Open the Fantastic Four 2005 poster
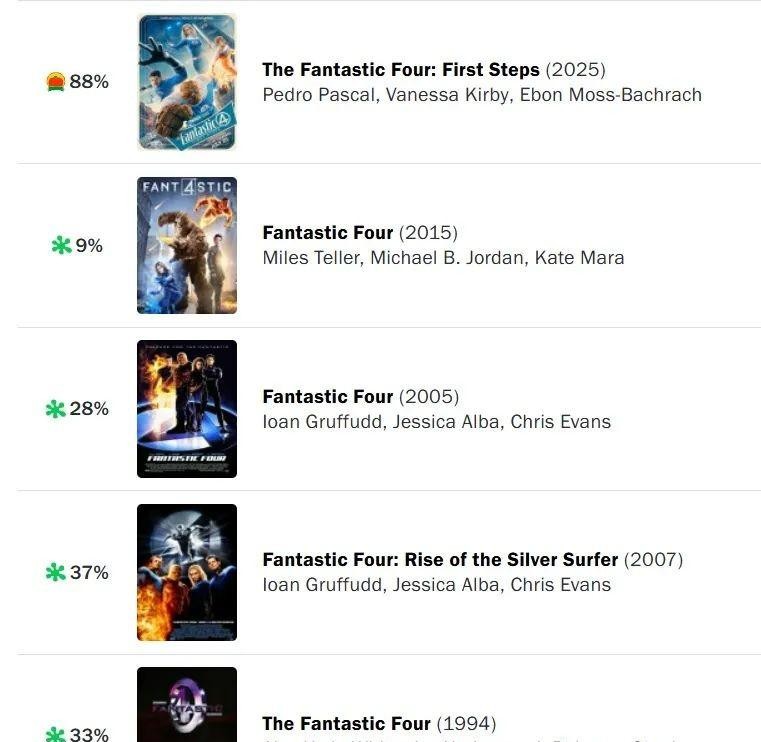Screen dimensions: 761x742 pos(187,409)
